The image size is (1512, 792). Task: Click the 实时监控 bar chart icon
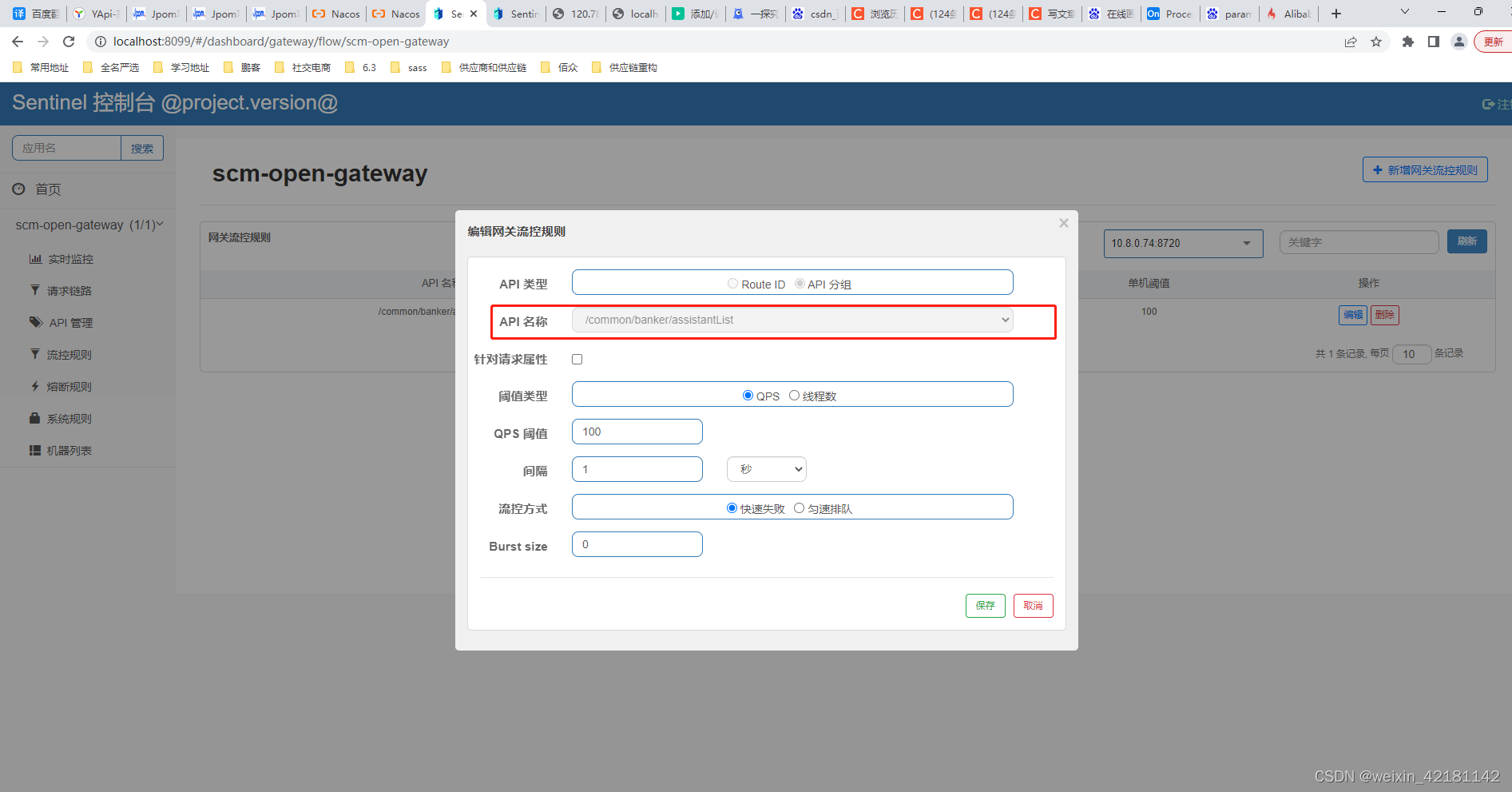(x=35, y=258)
